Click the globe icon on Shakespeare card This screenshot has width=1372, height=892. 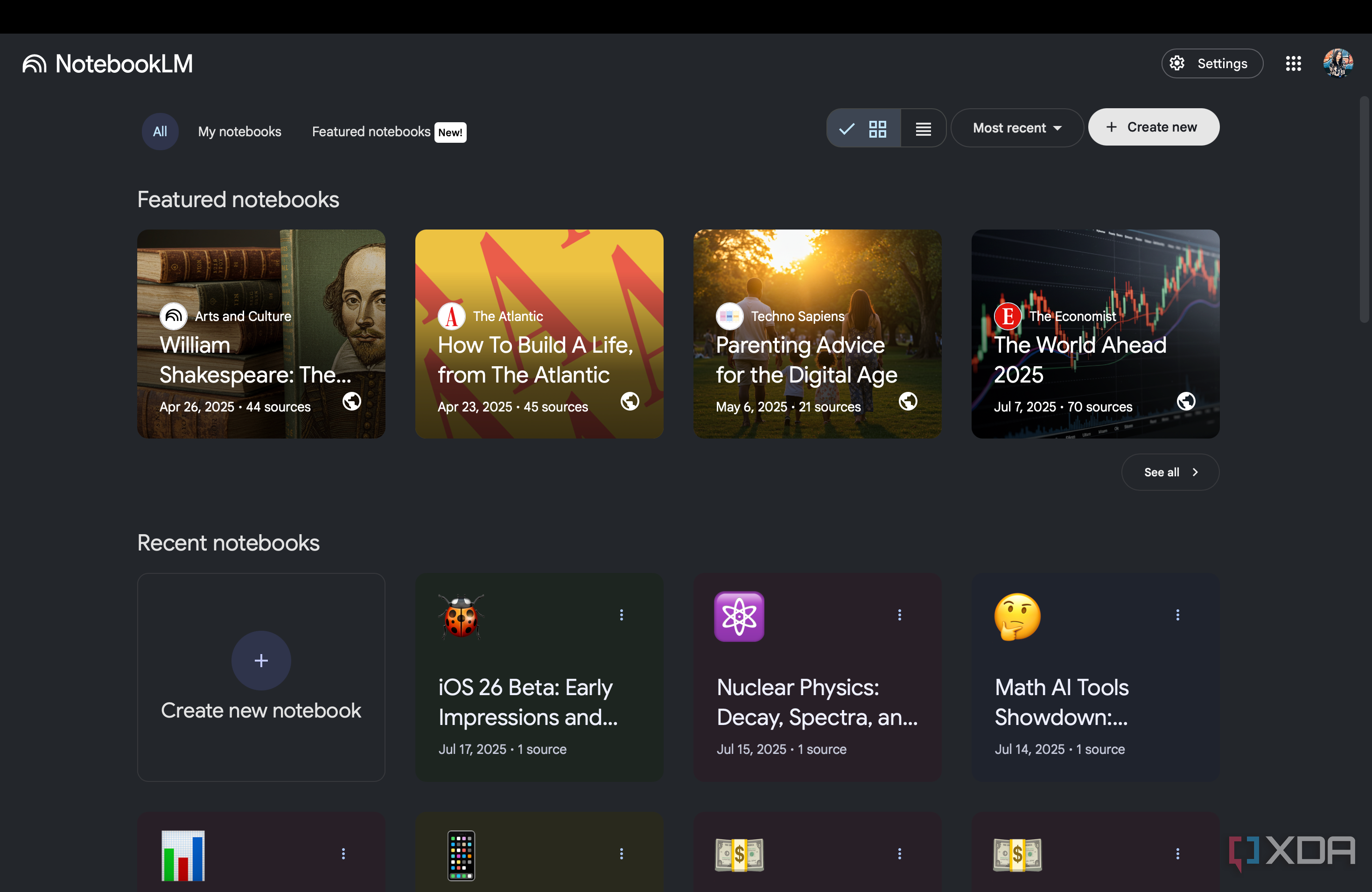pyautogui.click(x=352, y=402)
